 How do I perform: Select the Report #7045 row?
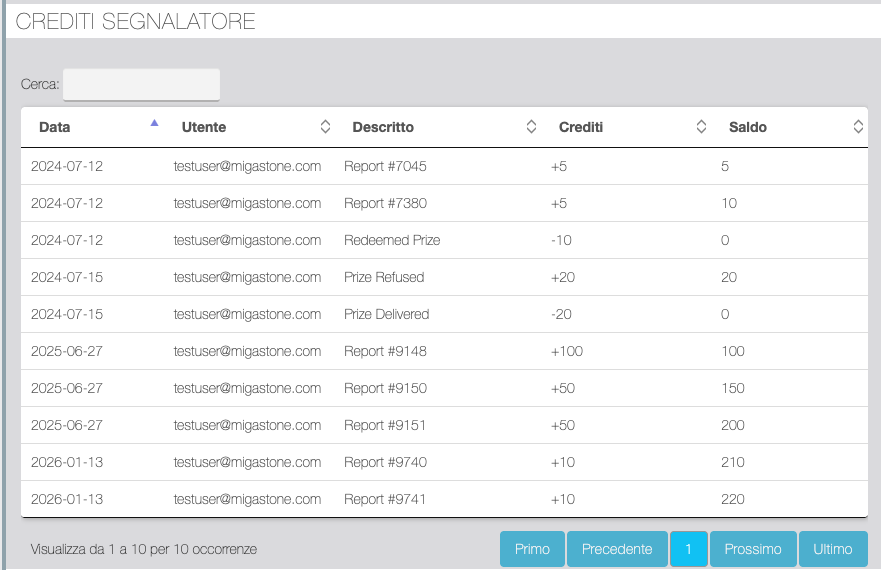point(385,166)
